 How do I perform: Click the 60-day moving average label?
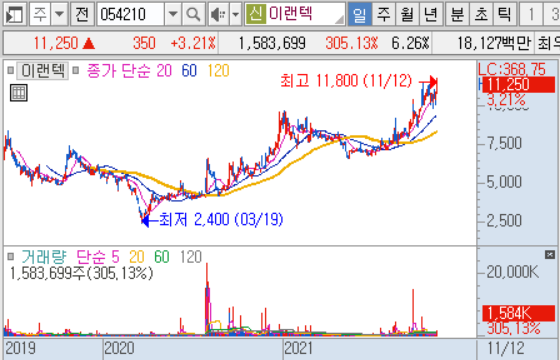point(189,71)
